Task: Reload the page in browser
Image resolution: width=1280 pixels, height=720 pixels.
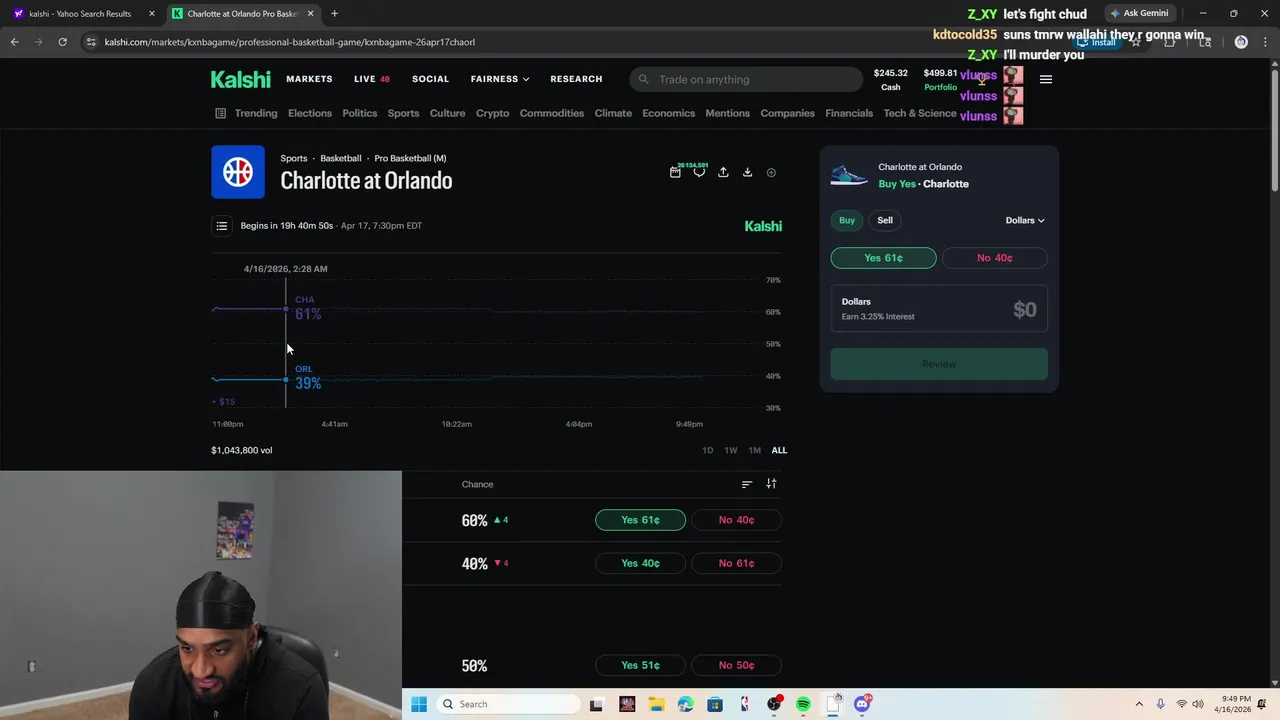Action: click(62, 42)
